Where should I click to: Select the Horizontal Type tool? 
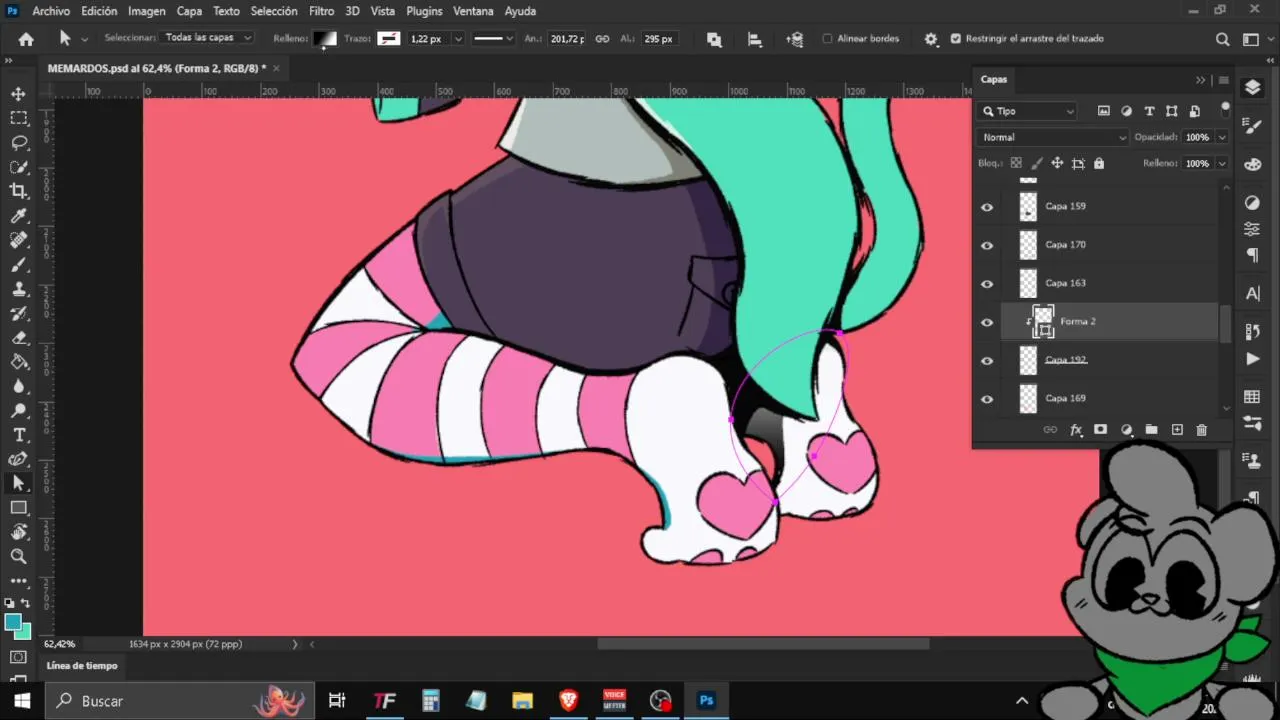18,435
